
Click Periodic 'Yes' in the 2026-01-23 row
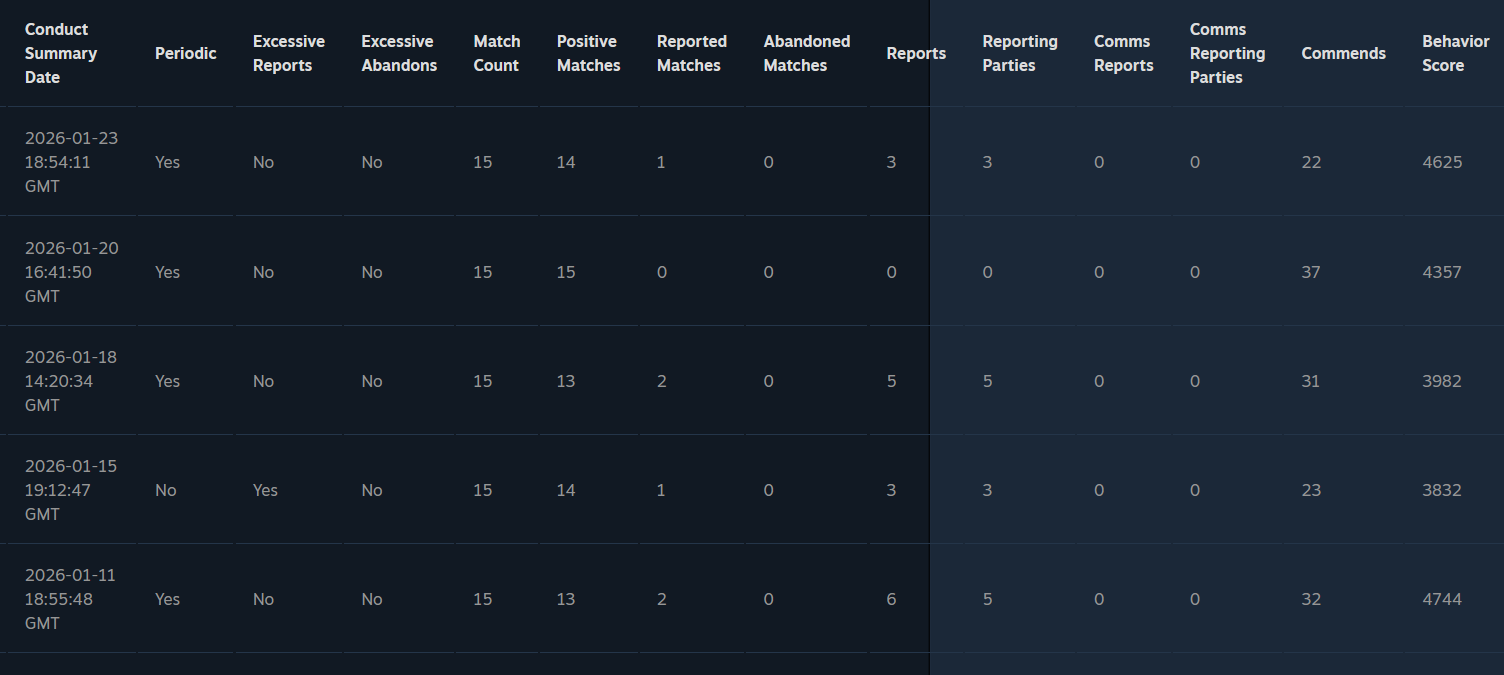tap(168, 162)
